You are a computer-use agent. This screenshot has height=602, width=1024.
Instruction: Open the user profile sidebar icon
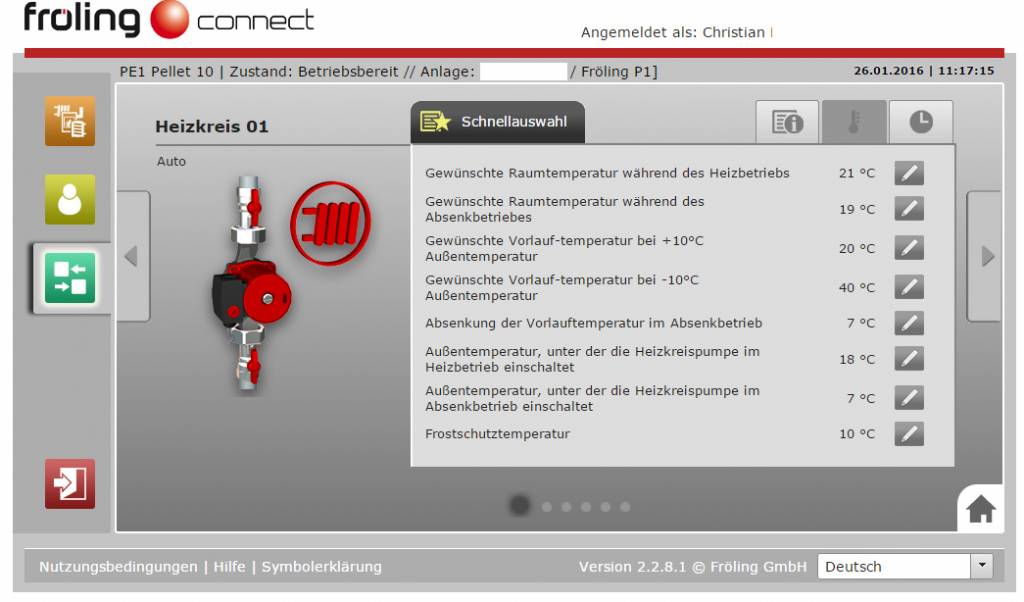pyautogui.click(x=70, y=199)
